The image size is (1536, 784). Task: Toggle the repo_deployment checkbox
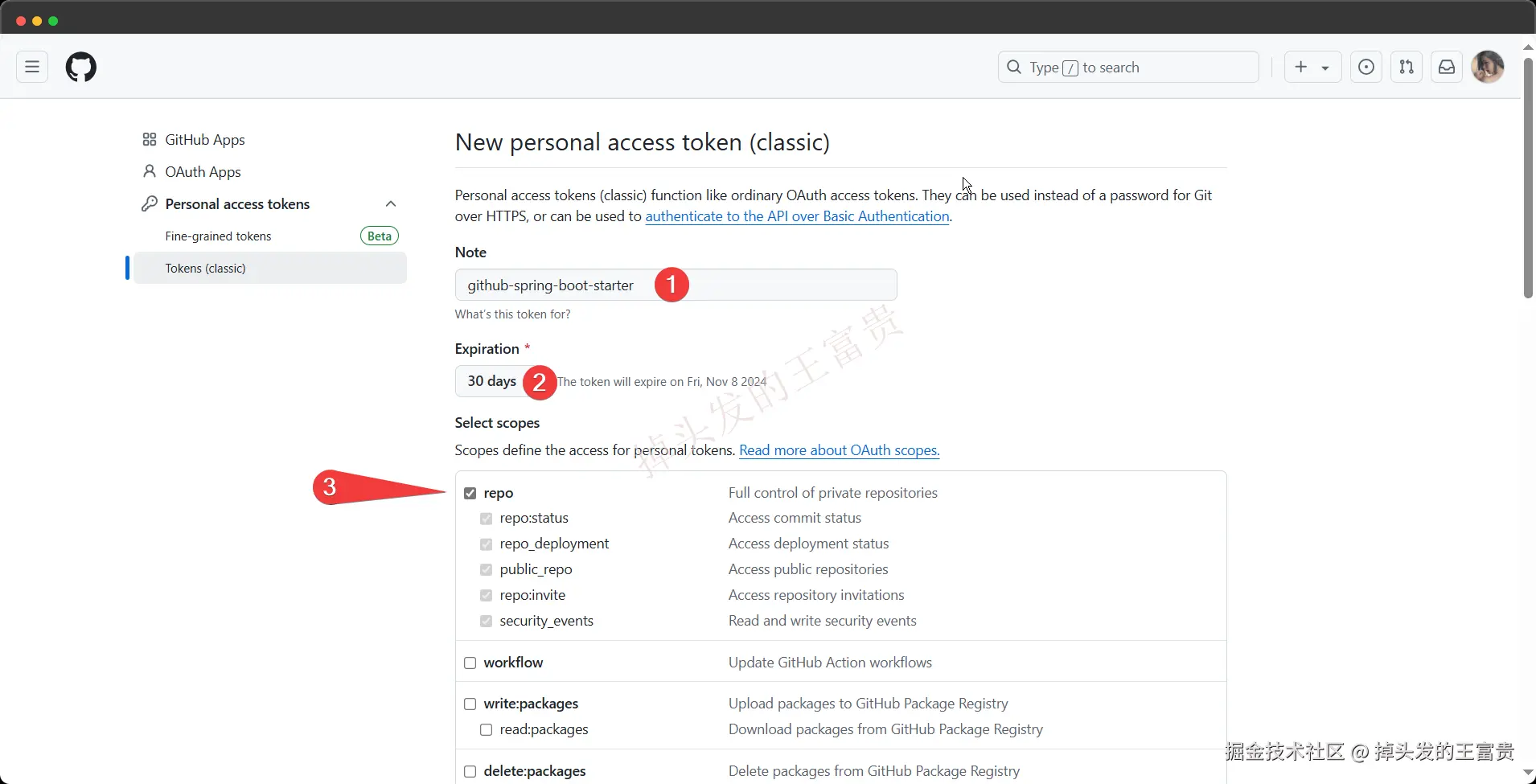(x=487, y=544)
